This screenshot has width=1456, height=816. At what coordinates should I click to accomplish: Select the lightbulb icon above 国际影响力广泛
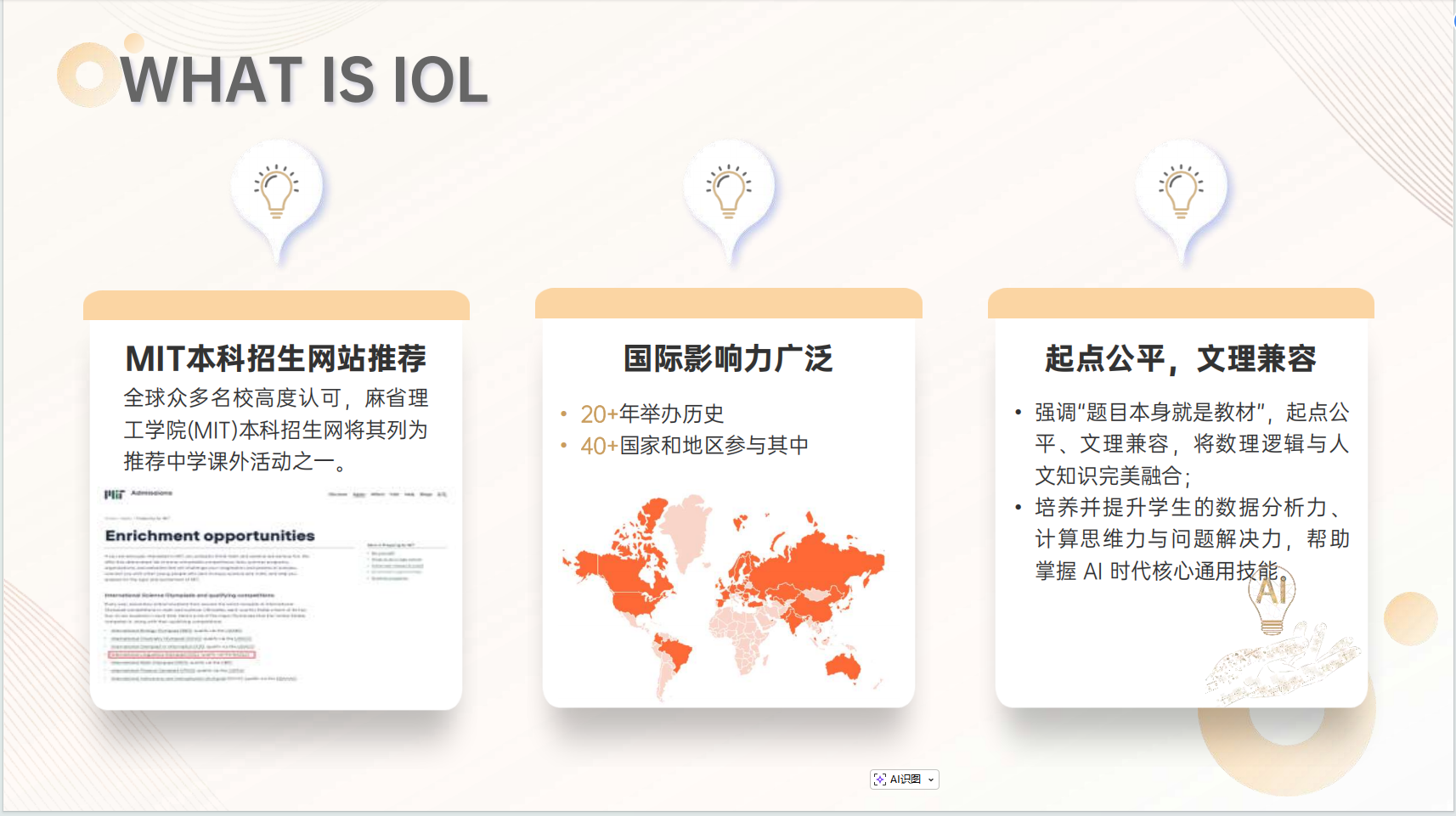coord(729,191)
